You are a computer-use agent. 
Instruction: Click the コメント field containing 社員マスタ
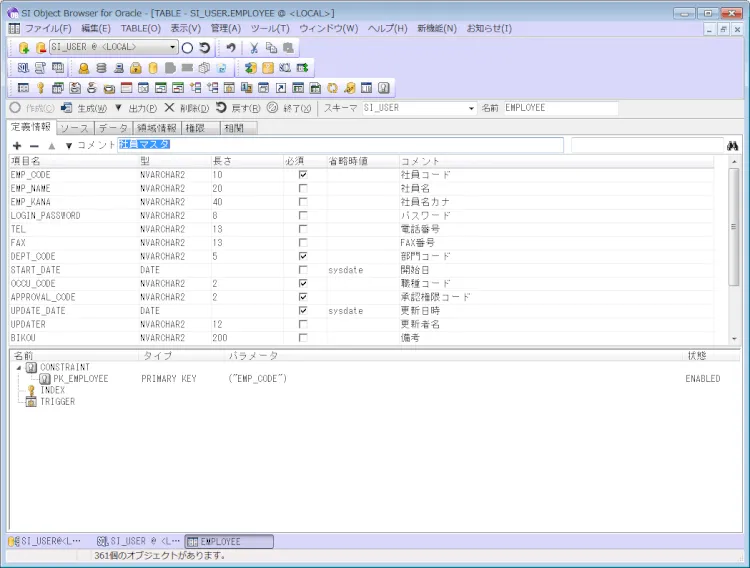coord(340,145)
